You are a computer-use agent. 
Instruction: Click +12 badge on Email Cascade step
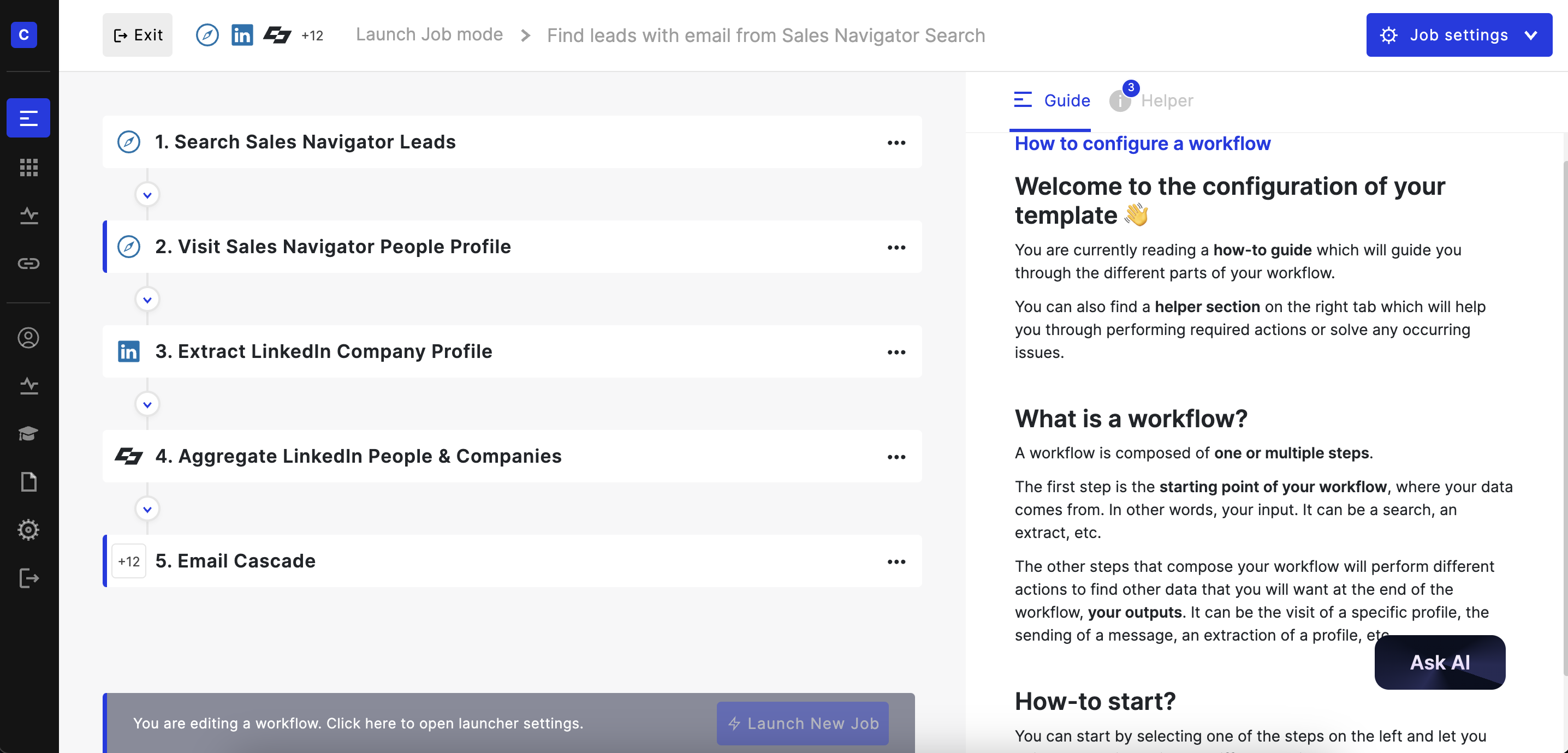coord(129,561)
